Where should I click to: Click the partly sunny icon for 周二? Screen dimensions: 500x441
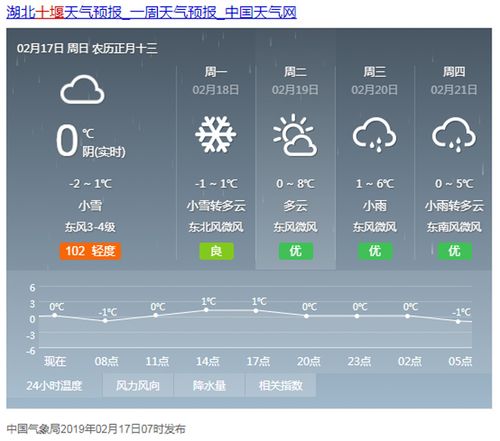(295, 135)
